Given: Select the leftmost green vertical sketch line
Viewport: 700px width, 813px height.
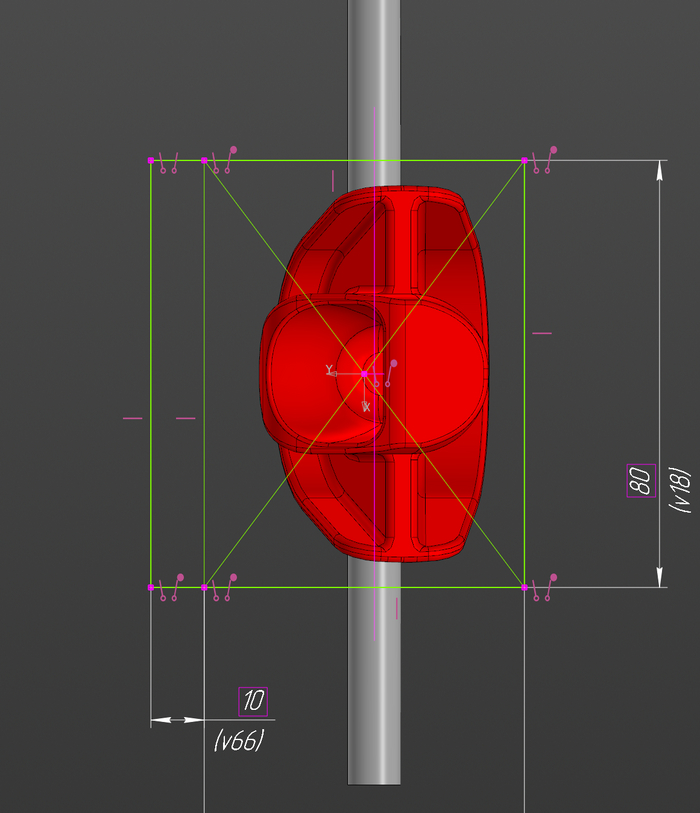Looking at the screenshot, I should [151, 300].
